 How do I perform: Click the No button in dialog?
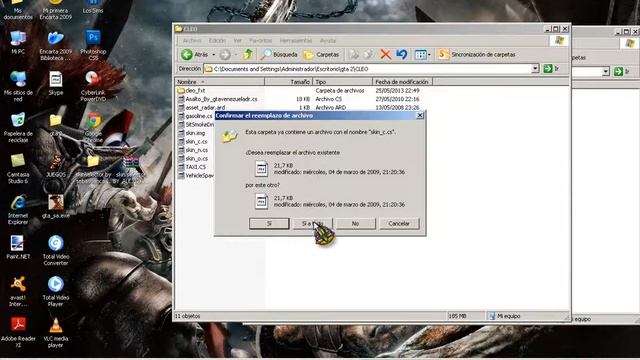point(356,223)
